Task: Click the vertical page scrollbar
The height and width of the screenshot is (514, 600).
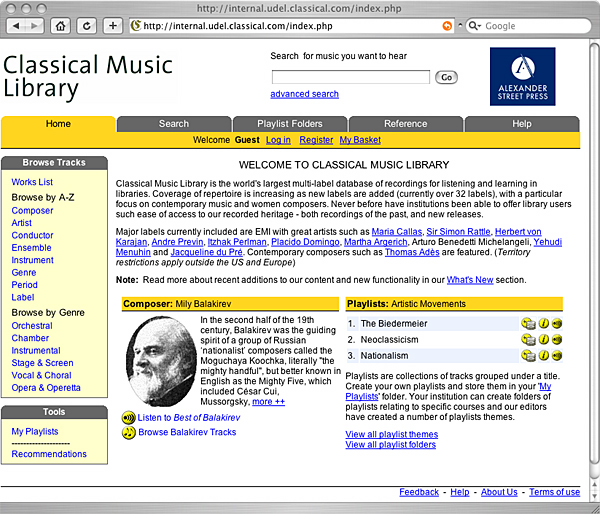Action: click(595, 253)
